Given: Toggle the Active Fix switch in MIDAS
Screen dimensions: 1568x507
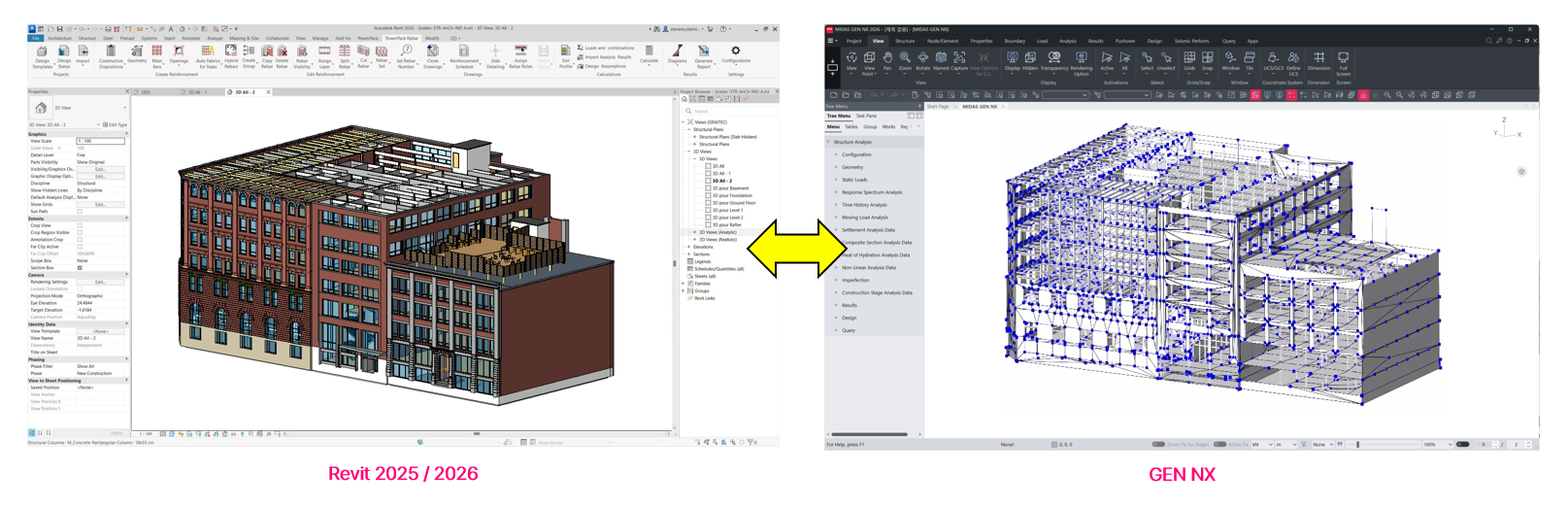Looking at the screenshot, I should pos(1219,444).
